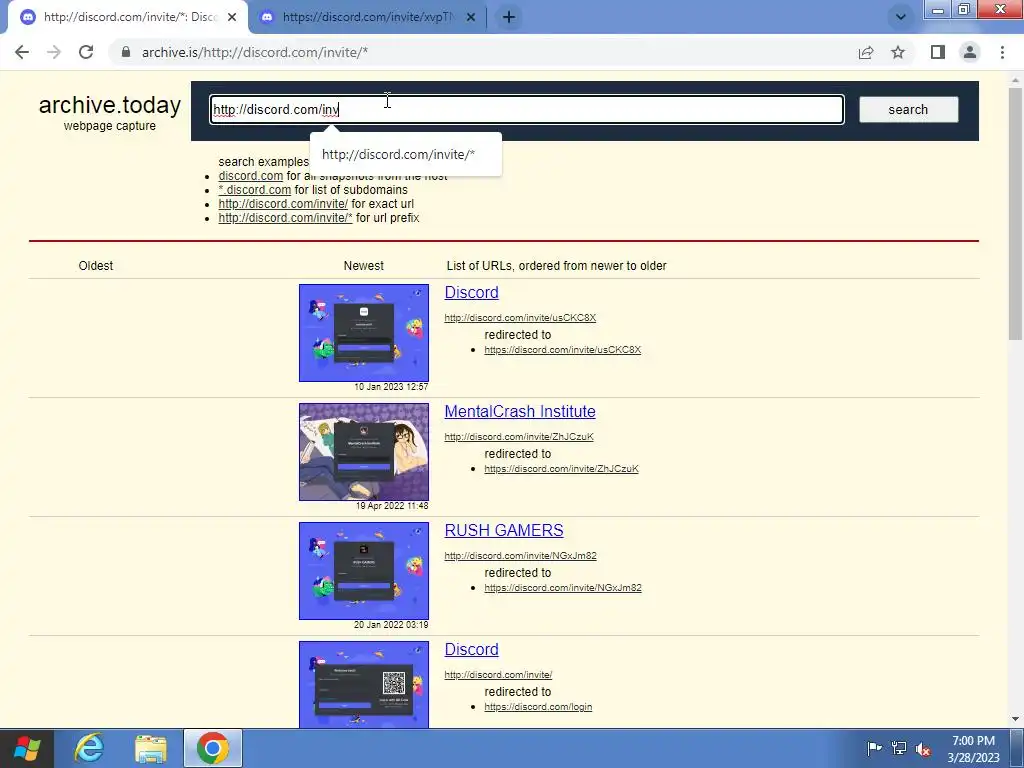The height and width of the screenshot is (768, 1024).
Task: Click https://discord.com/login redirect link
Action: coord(538,707)
